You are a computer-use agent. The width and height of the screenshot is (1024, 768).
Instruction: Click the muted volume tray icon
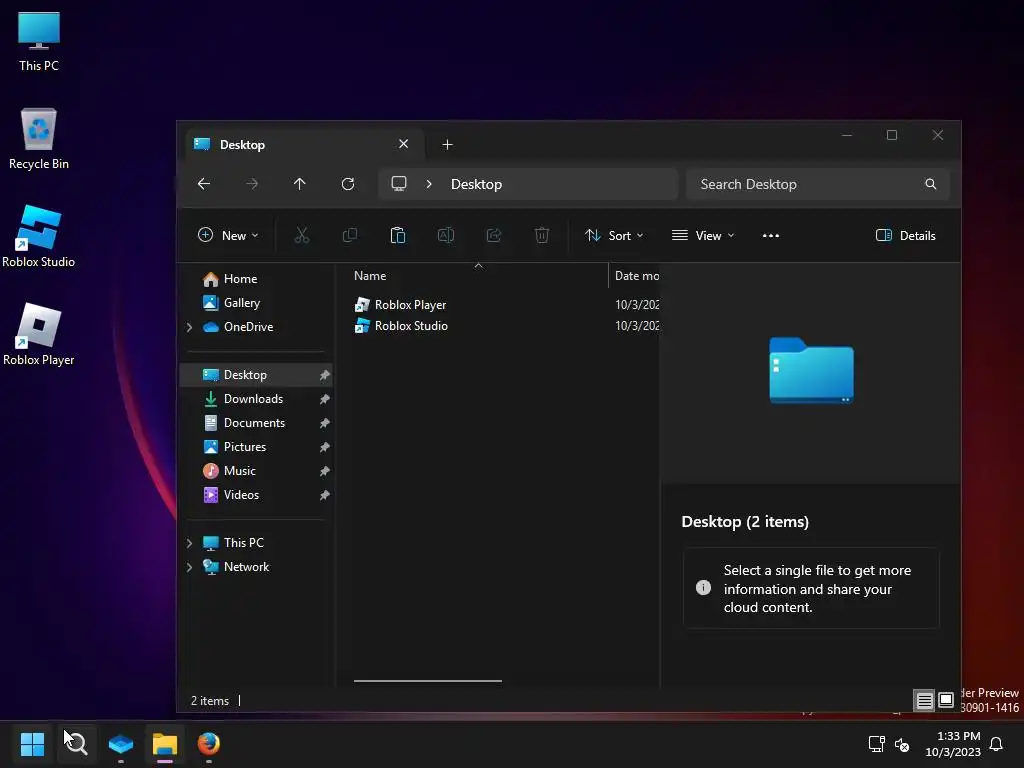pyautogui.click(x=902, y=744)
